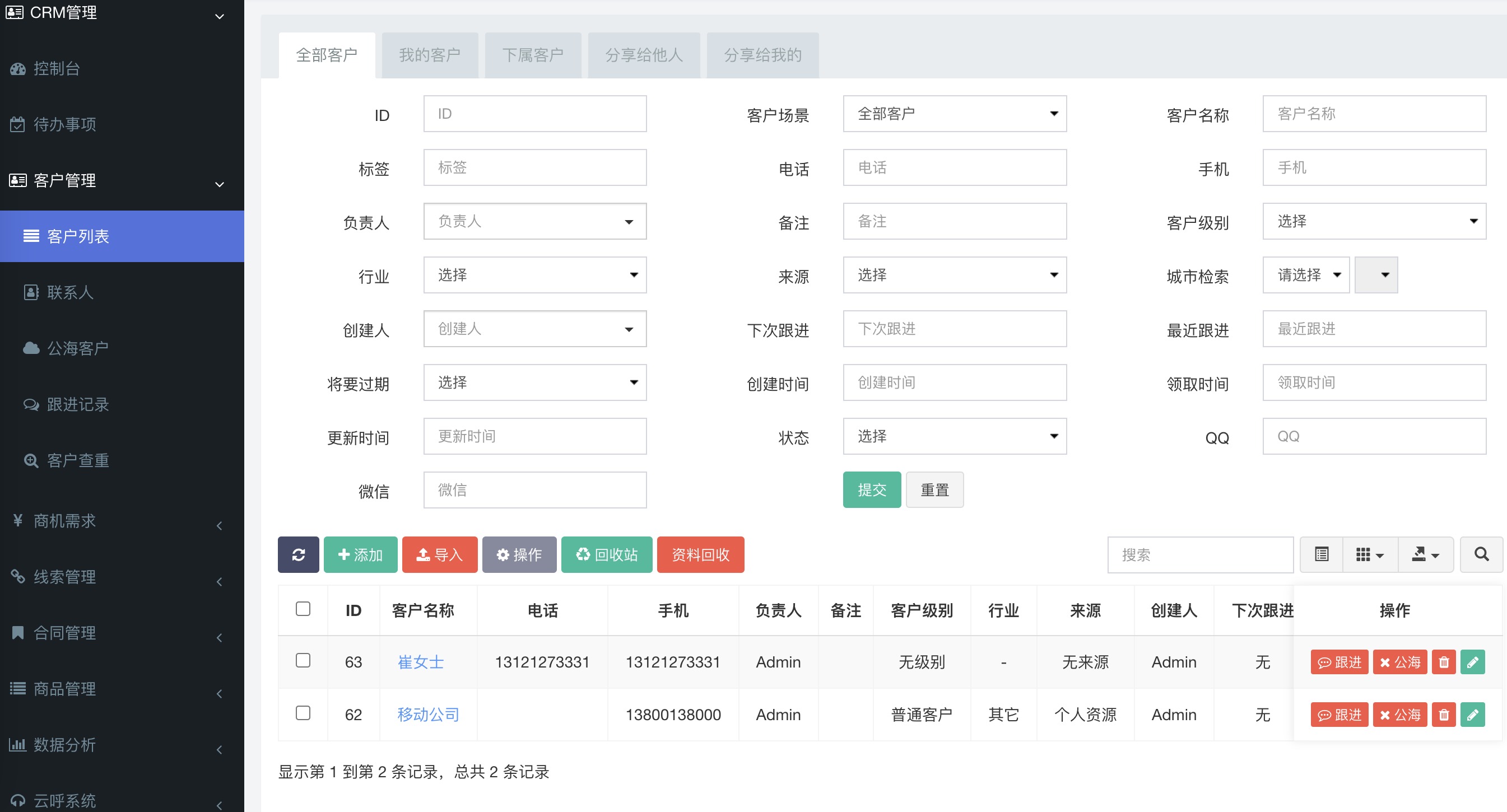The width and height of the screenshot is (1507, 812).
Task: Select the checkbox for row 63
Action: (303, 661)
